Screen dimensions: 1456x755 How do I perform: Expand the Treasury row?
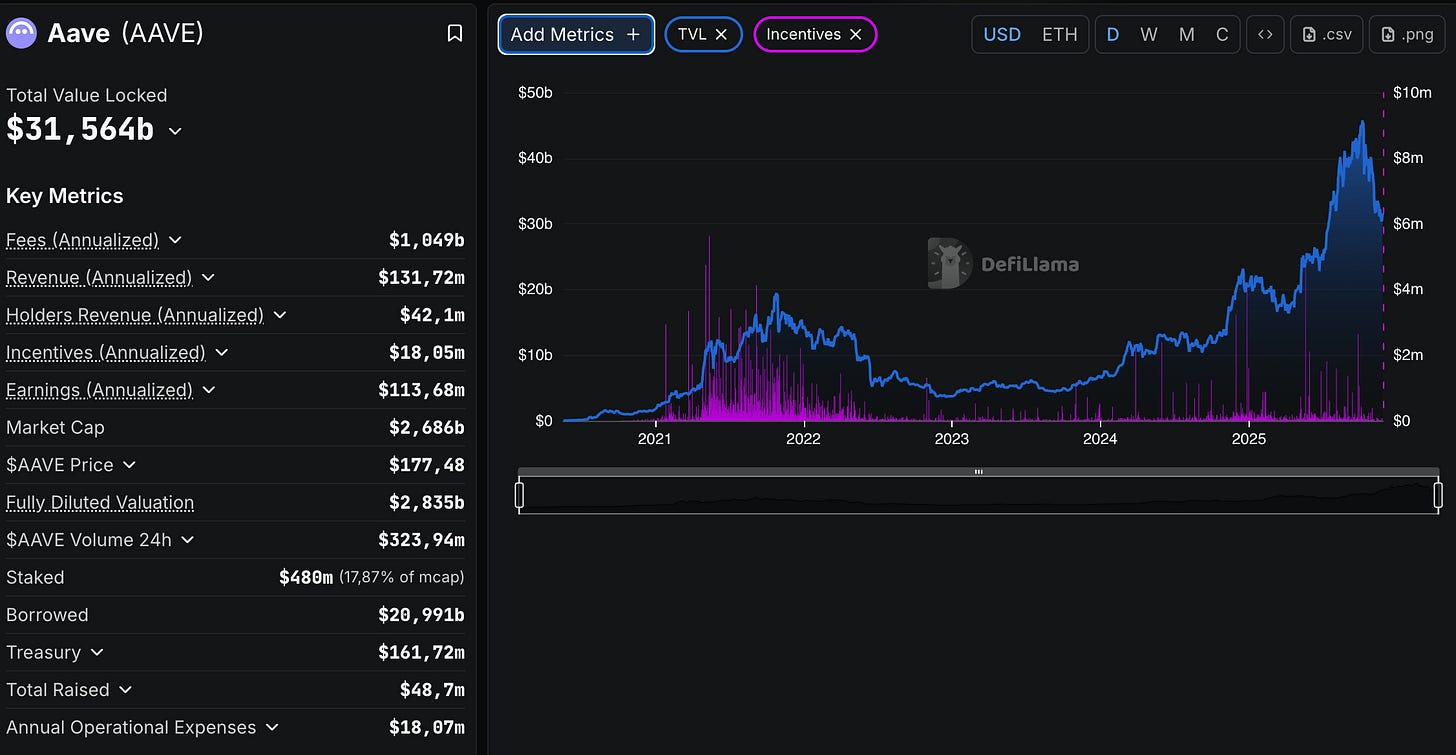(97, 652)
